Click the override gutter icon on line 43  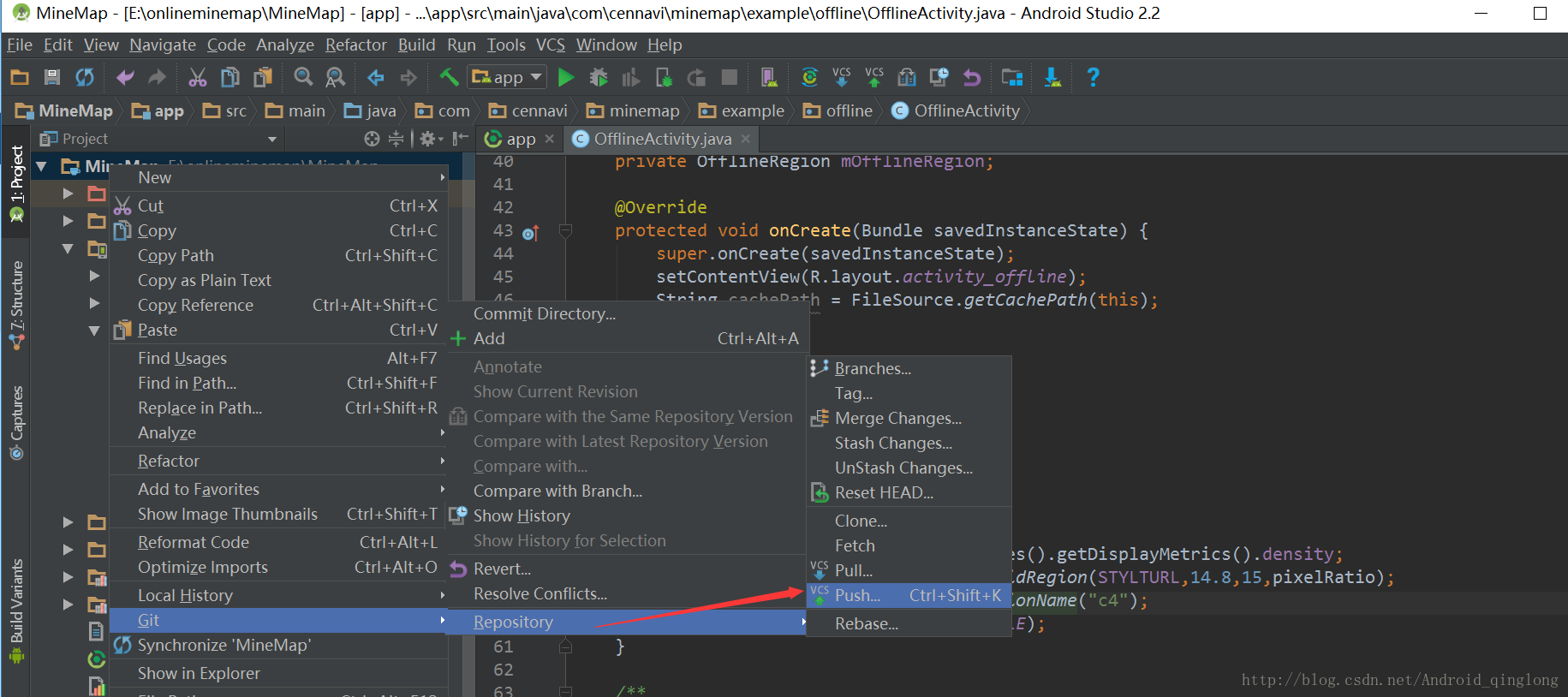click(530, 232)
